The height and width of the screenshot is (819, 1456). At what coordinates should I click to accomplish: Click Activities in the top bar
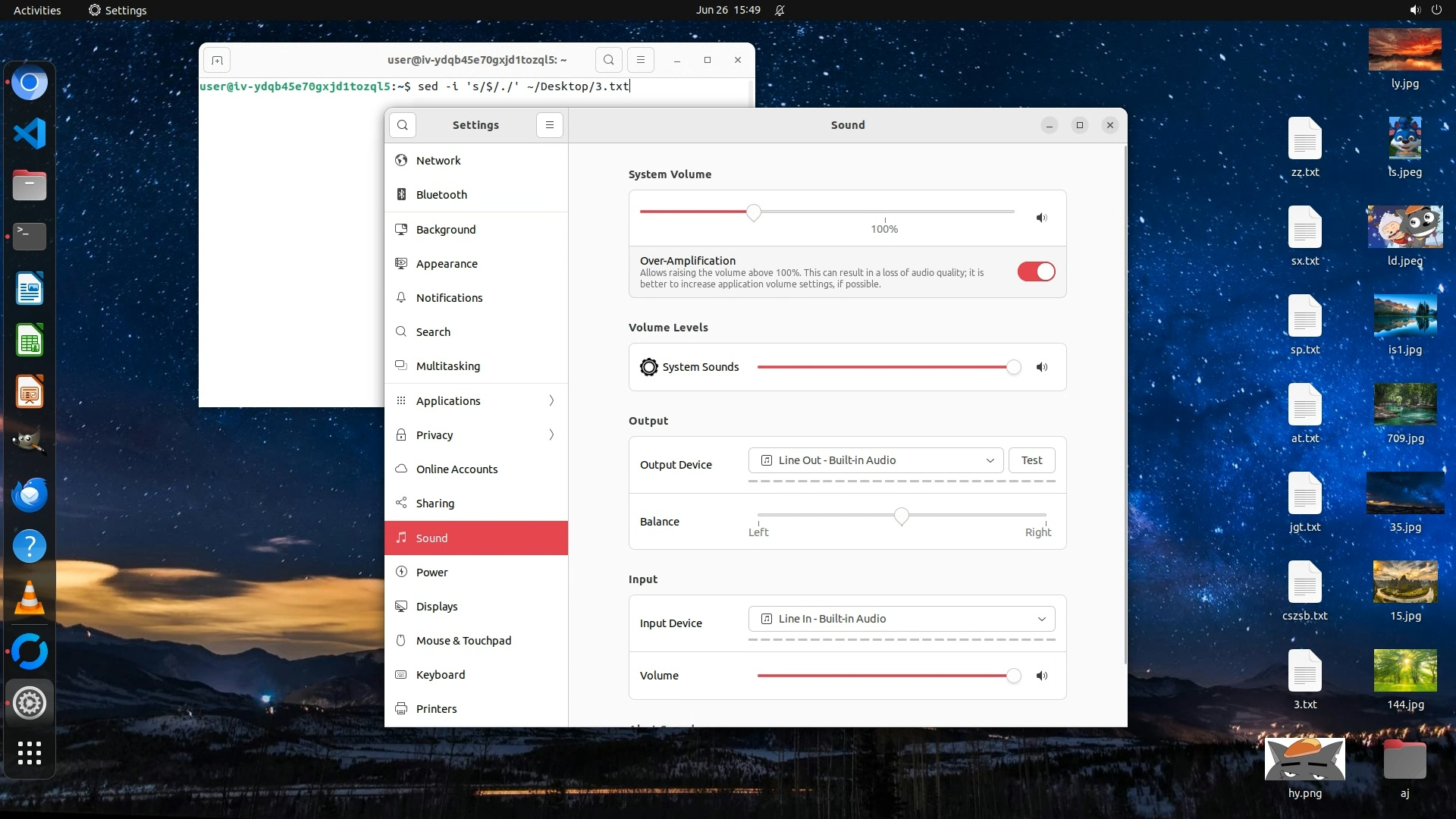click(37, 10)
